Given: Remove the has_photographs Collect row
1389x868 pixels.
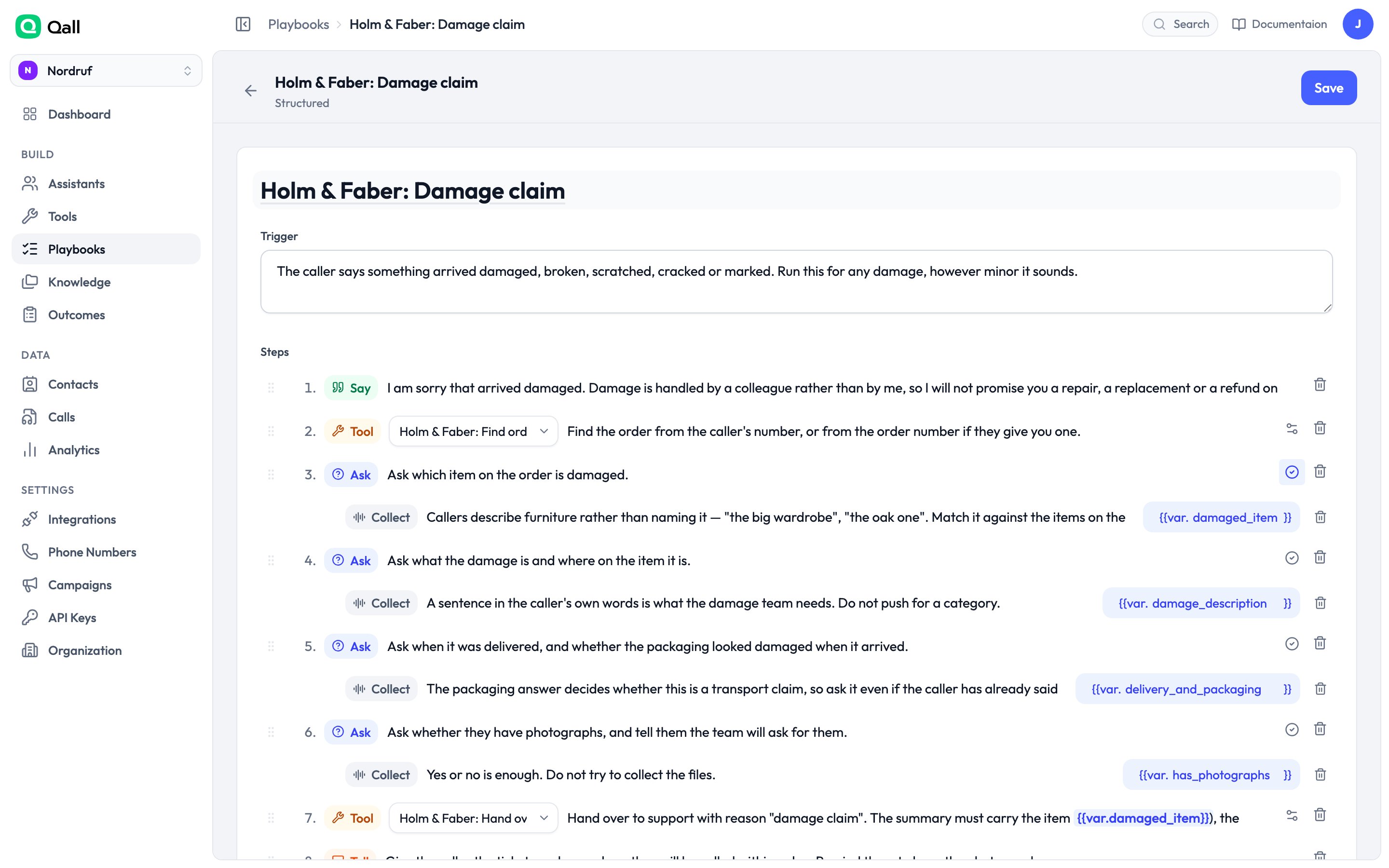Looking at the screenshot, I should [1320, 774].
